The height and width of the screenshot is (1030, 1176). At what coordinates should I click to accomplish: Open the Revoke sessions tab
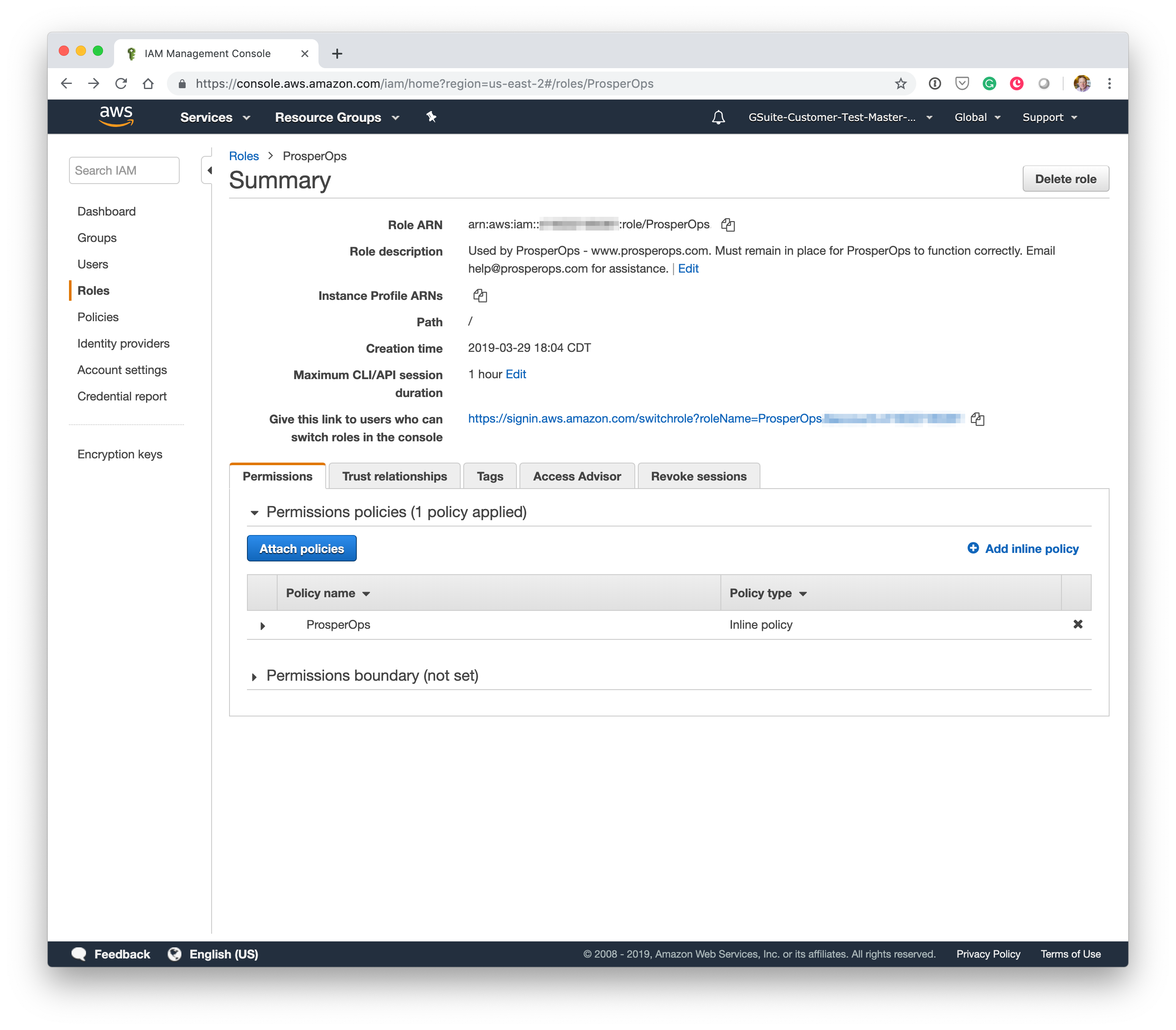(699, 477)
